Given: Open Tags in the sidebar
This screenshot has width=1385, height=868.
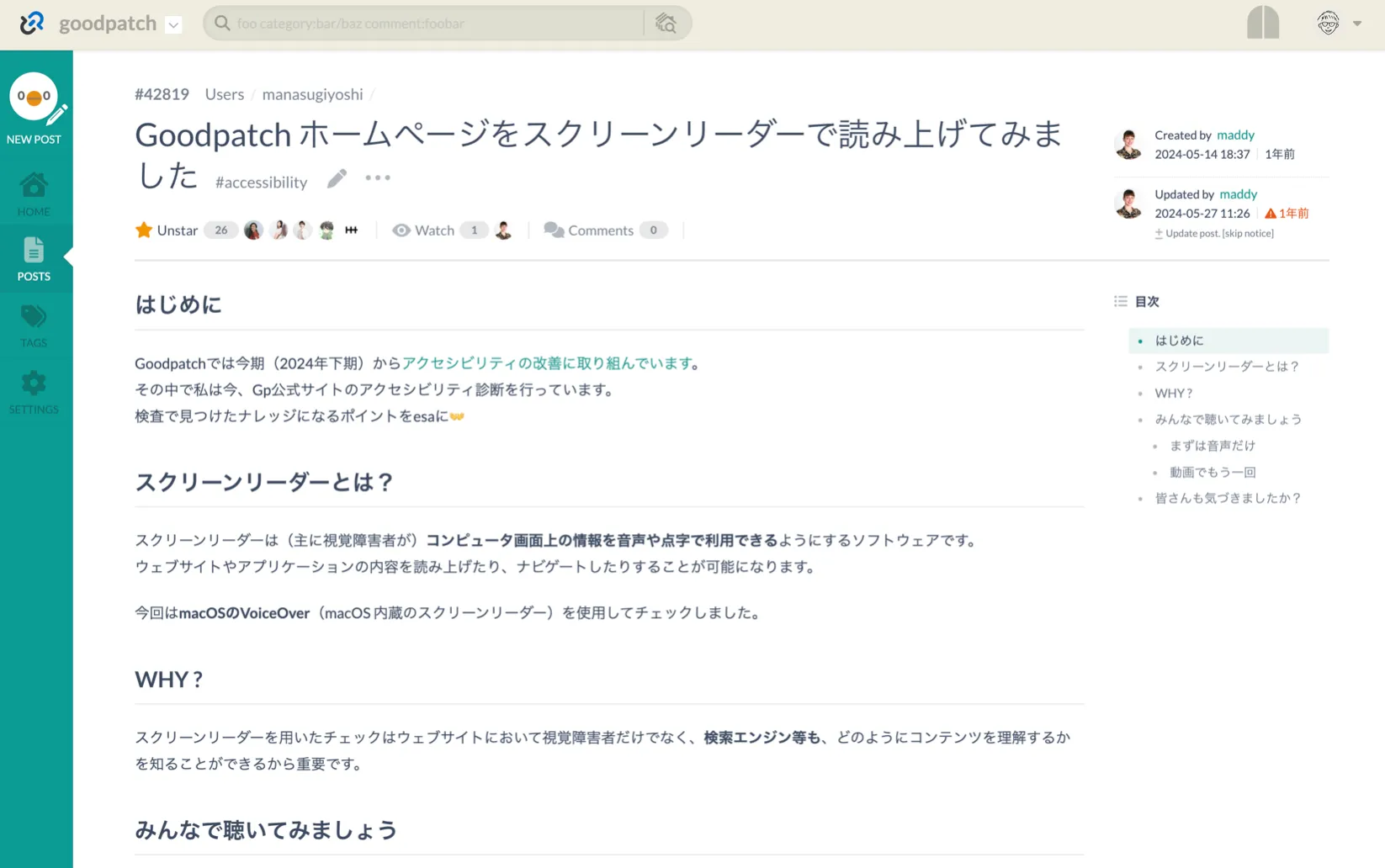Looking at the screenshot, I should pyautogui.click(x=34, y=325).
